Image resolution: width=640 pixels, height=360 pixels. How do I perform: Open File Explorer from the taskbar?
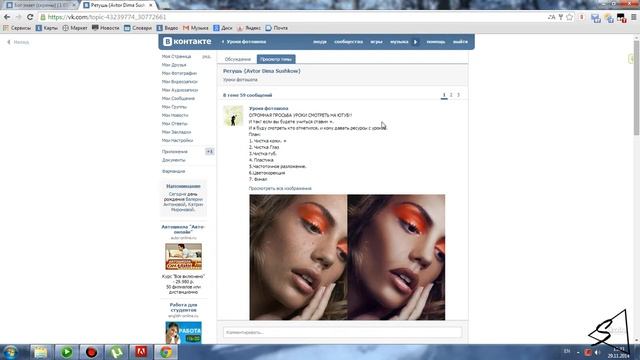(x=40, y=352)
